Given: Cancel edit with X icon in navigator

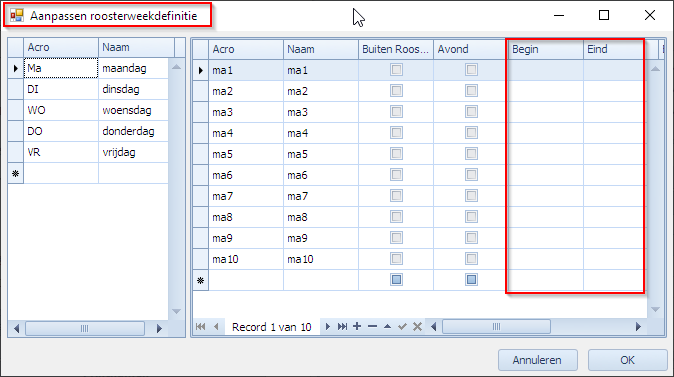Looking at the screenshot, I should pyautogui.click(x=417, y=327).
